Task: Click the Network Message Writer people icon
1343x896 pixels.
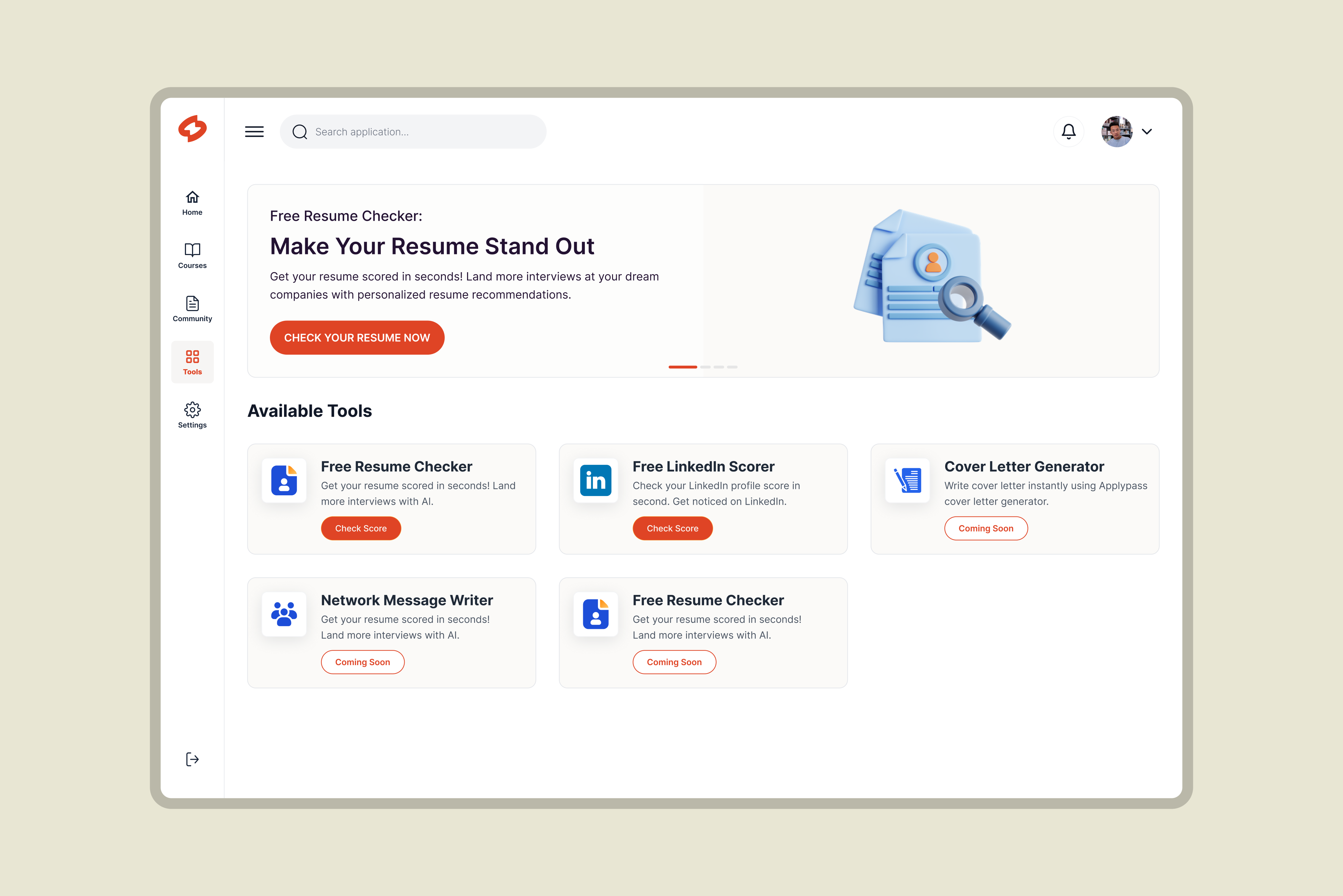Action: pos(284,614)
